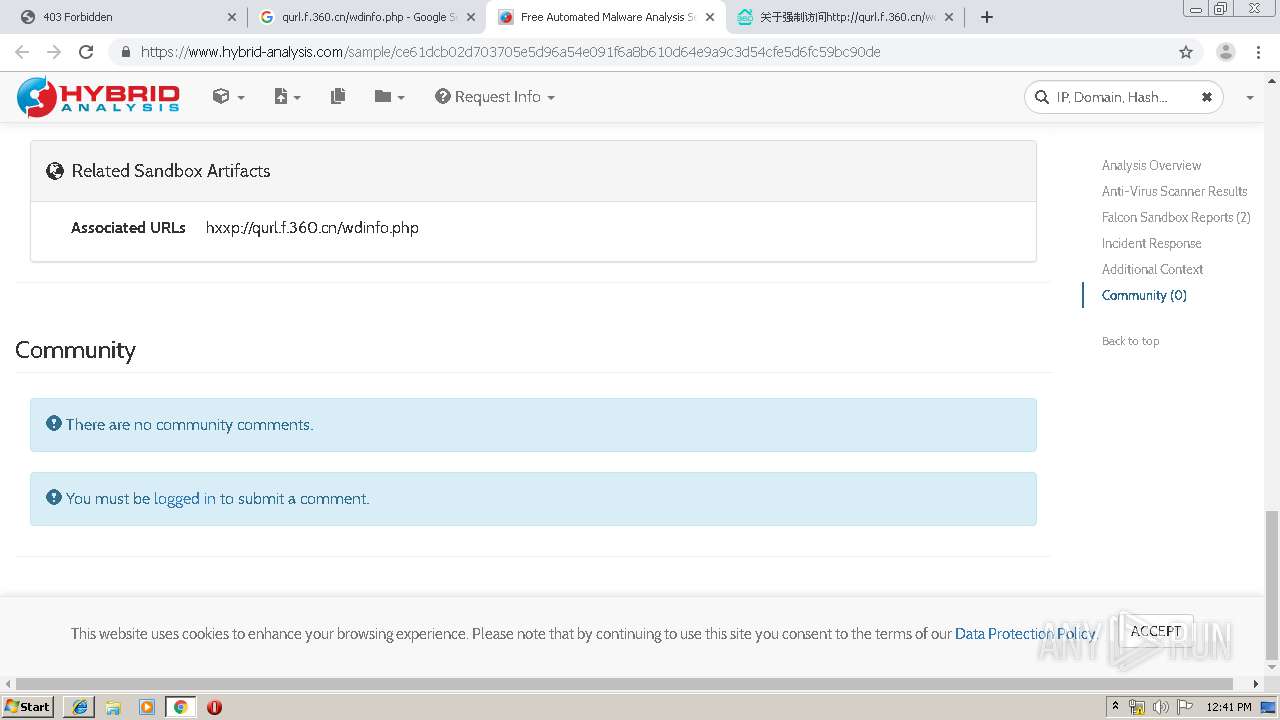The height and width of the screenshot is (720, 1280).
Task: Open media player from taskbar
Action: [147, 707]
